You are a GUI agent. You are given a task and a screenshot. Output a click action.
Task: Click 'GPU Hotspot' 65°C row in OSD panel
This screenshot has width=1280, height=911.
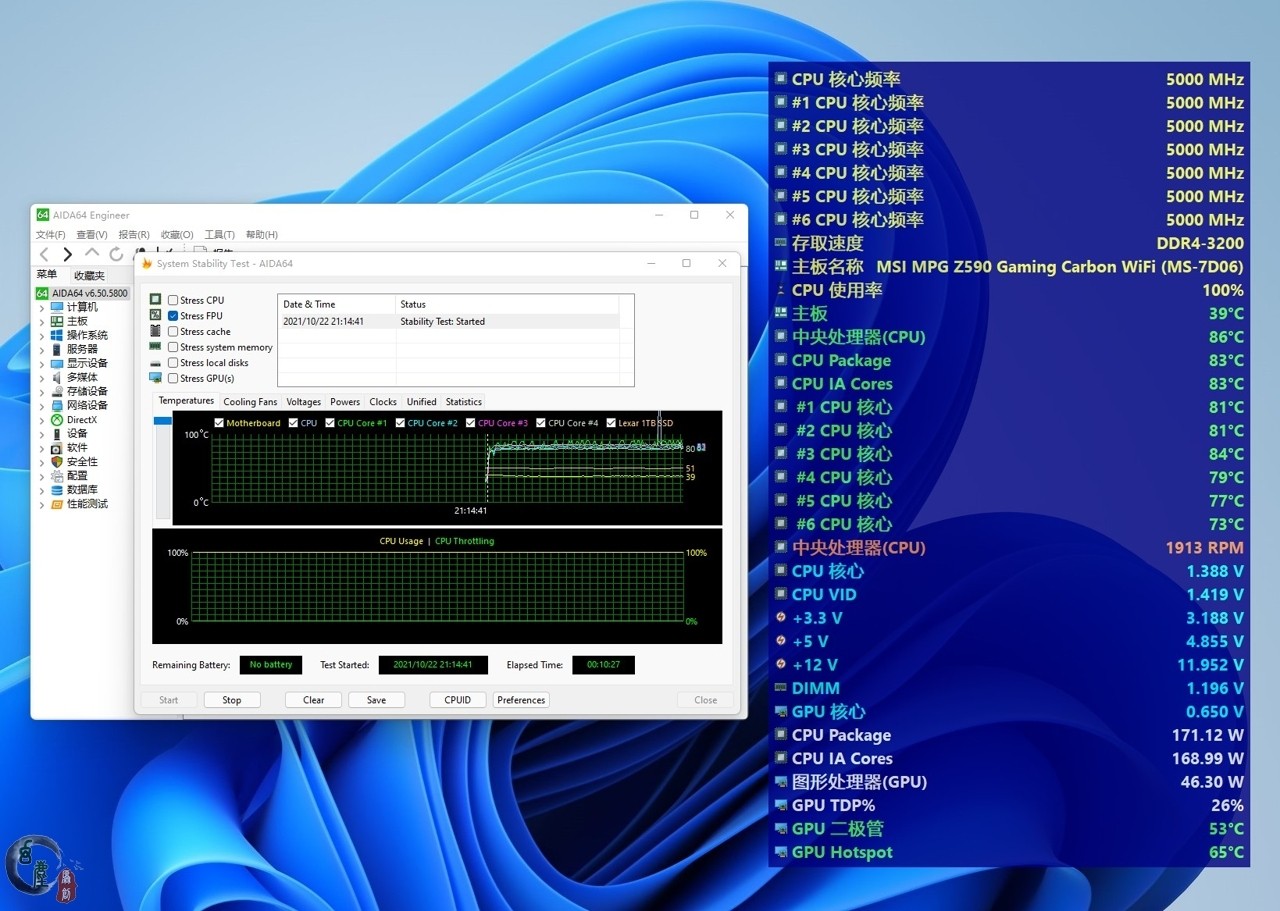[1010, 852]
